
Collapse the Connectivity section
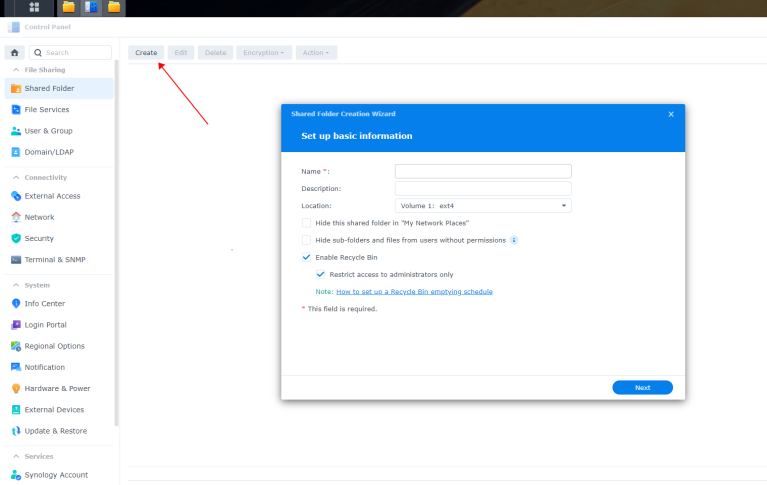coord(16,177)
